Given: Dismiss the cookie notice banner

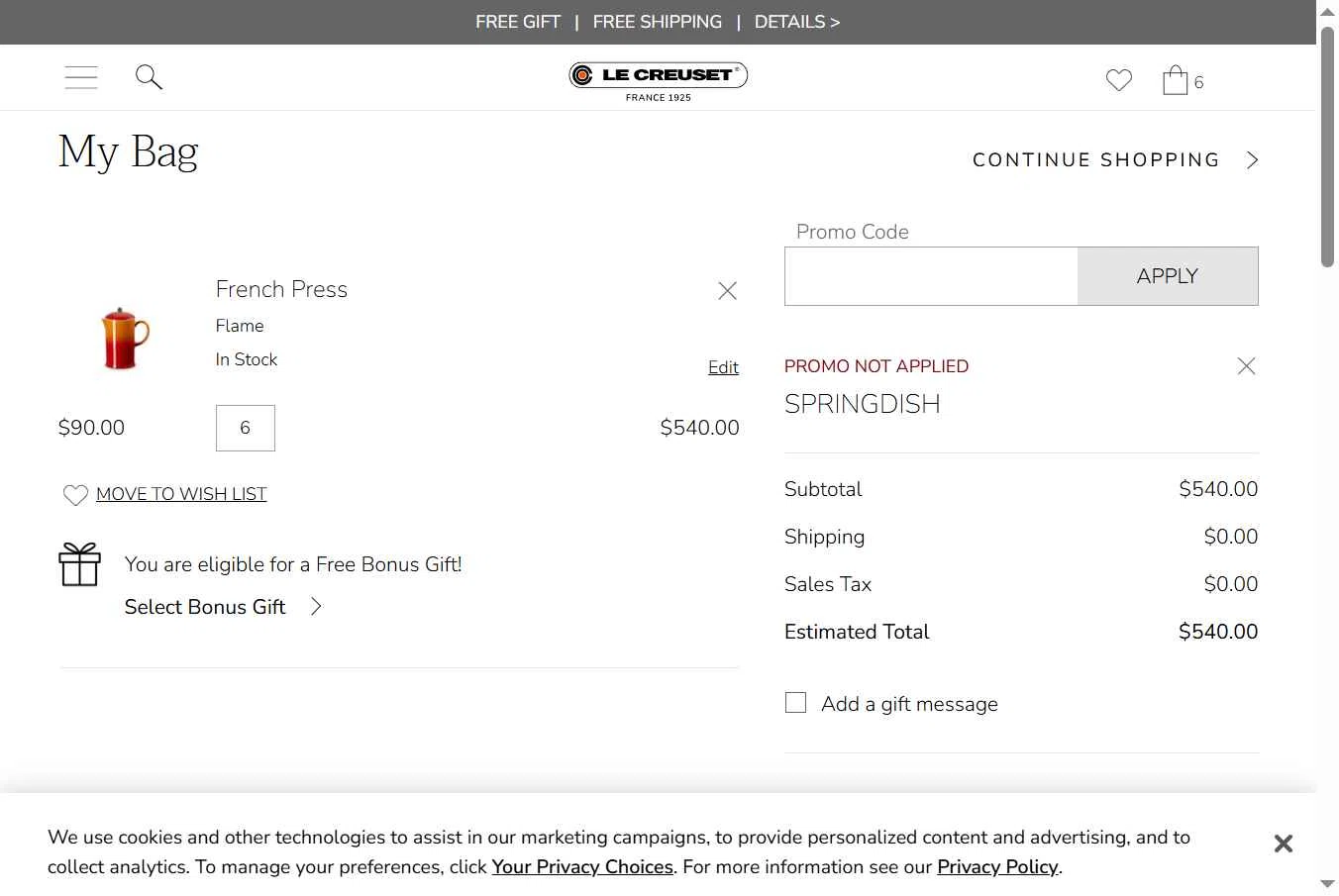Looking at the screenshot, I should click(x=1284, y=844).
